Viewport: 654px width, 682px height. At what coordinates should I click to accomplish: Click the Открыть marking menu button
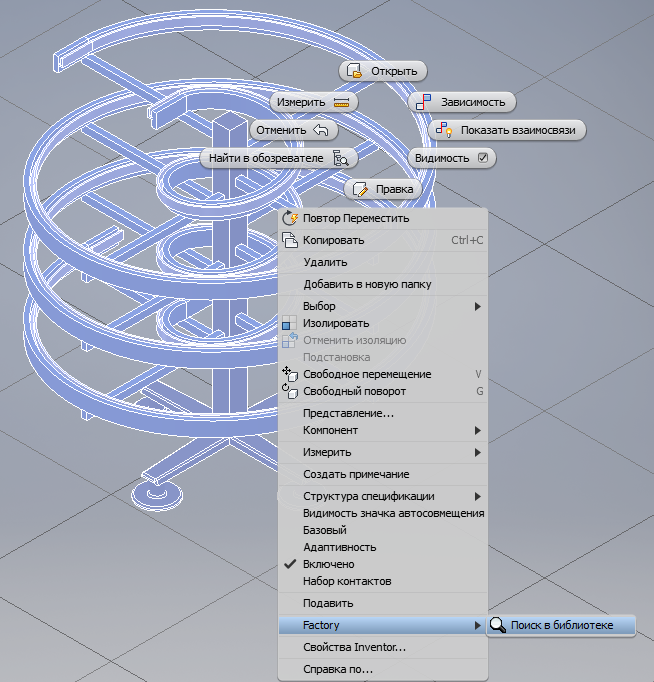coord(383,71)
